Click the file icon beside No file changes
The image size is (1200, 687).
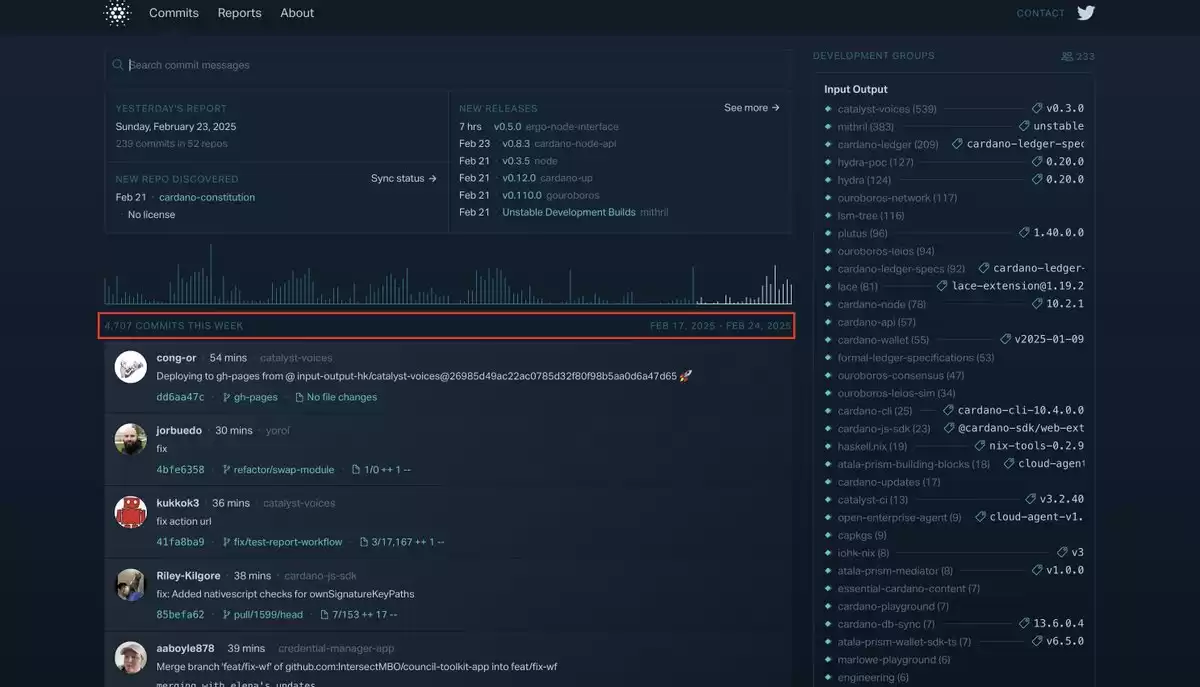pos(299,397)
